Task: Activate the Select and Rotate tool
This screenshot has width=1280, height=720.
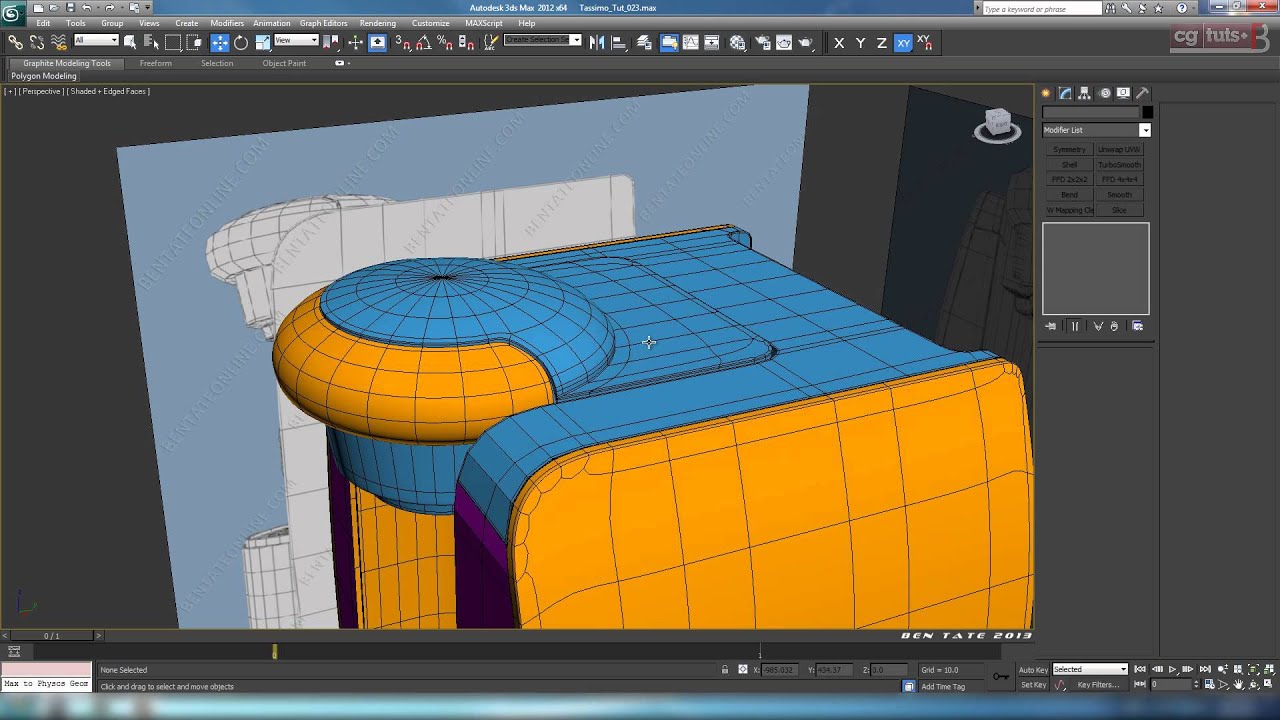Action: [x=241, y=43]
